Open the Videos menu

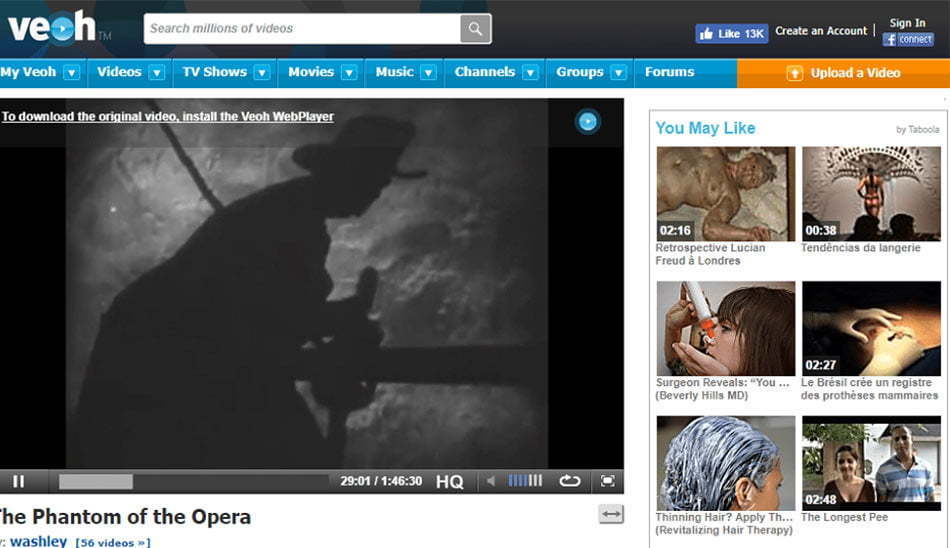(119, 72)
